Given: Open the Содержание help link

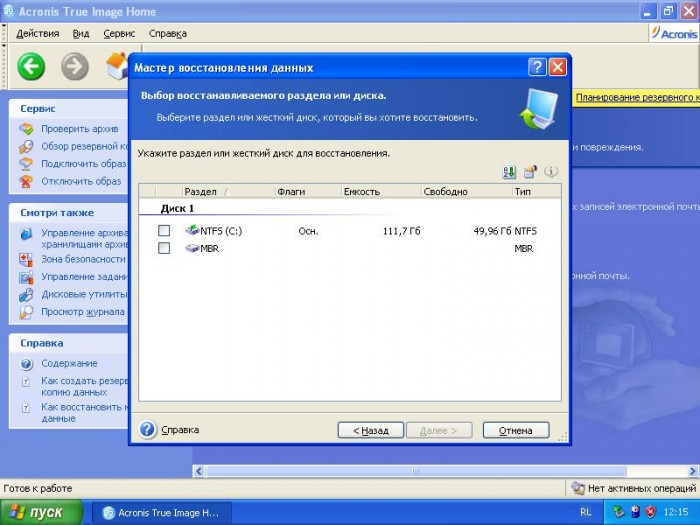Looking at the screenshot, I should coord(69,364).
